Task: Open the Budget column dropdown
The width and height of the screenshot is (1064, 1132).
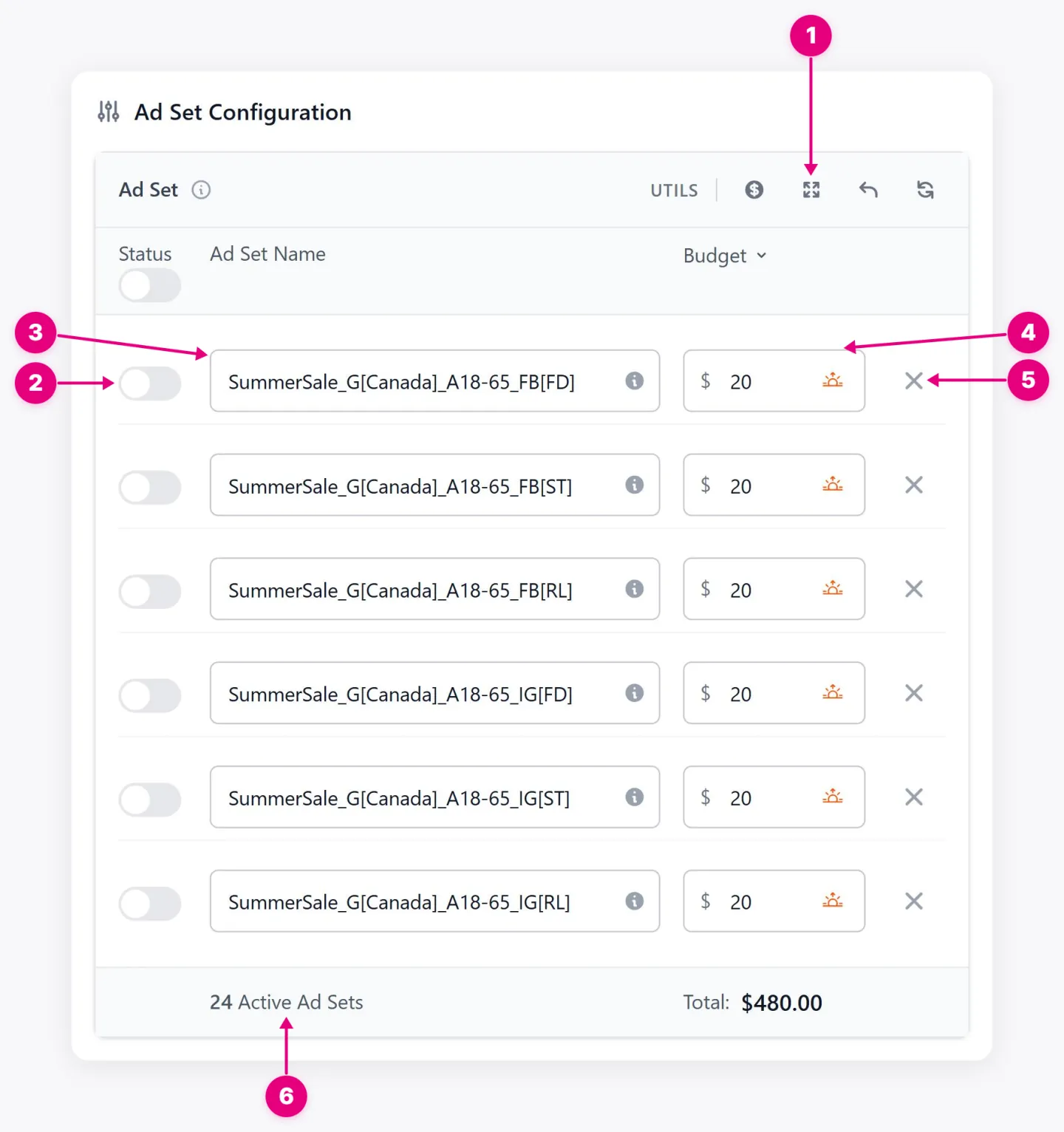Action: click(725, 256)
